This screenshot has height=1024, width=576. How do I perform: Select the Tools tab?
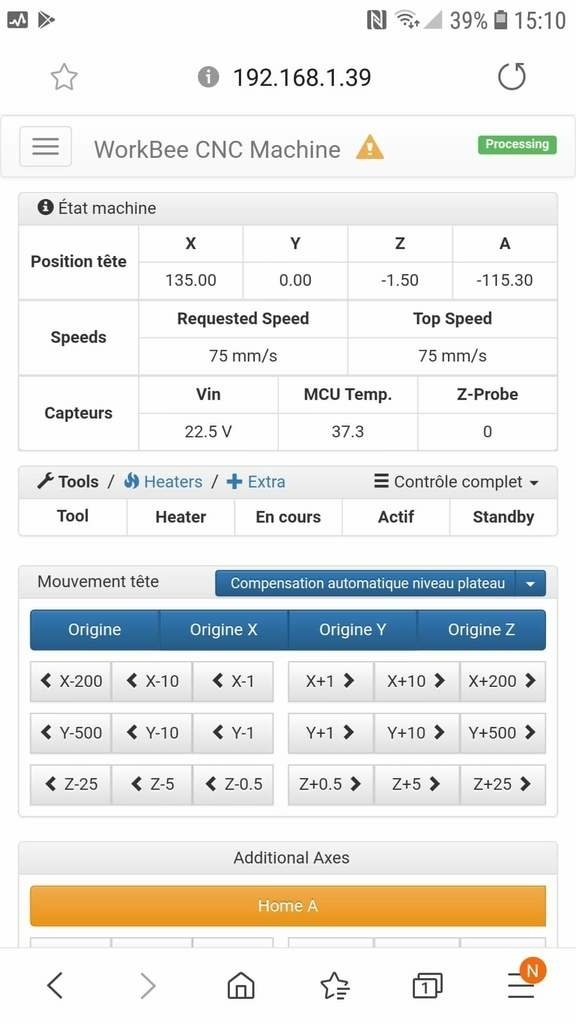tap(68, 482)
